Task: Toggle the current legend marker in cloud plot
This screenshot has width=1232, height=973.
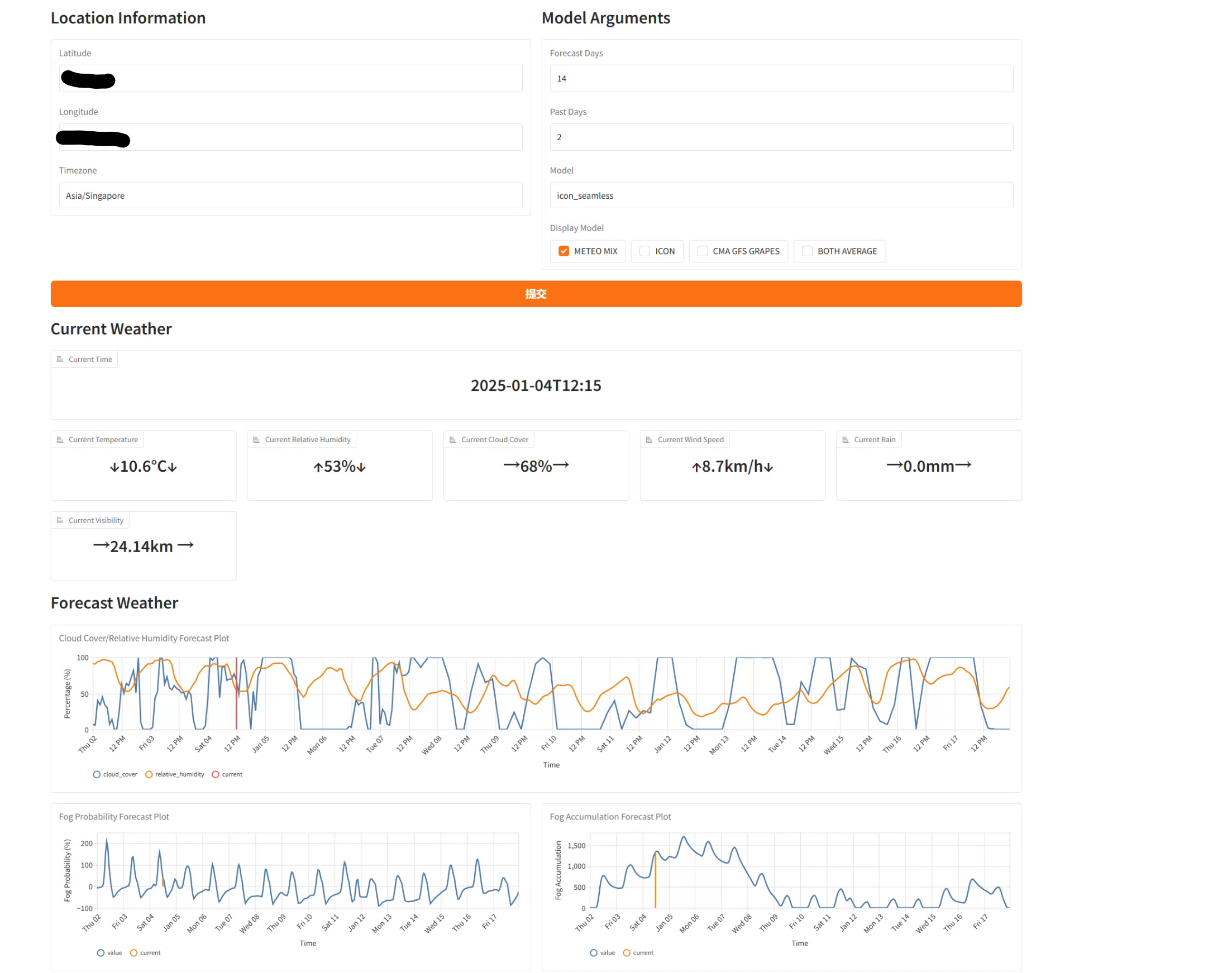Action: (x=216, y=775)
